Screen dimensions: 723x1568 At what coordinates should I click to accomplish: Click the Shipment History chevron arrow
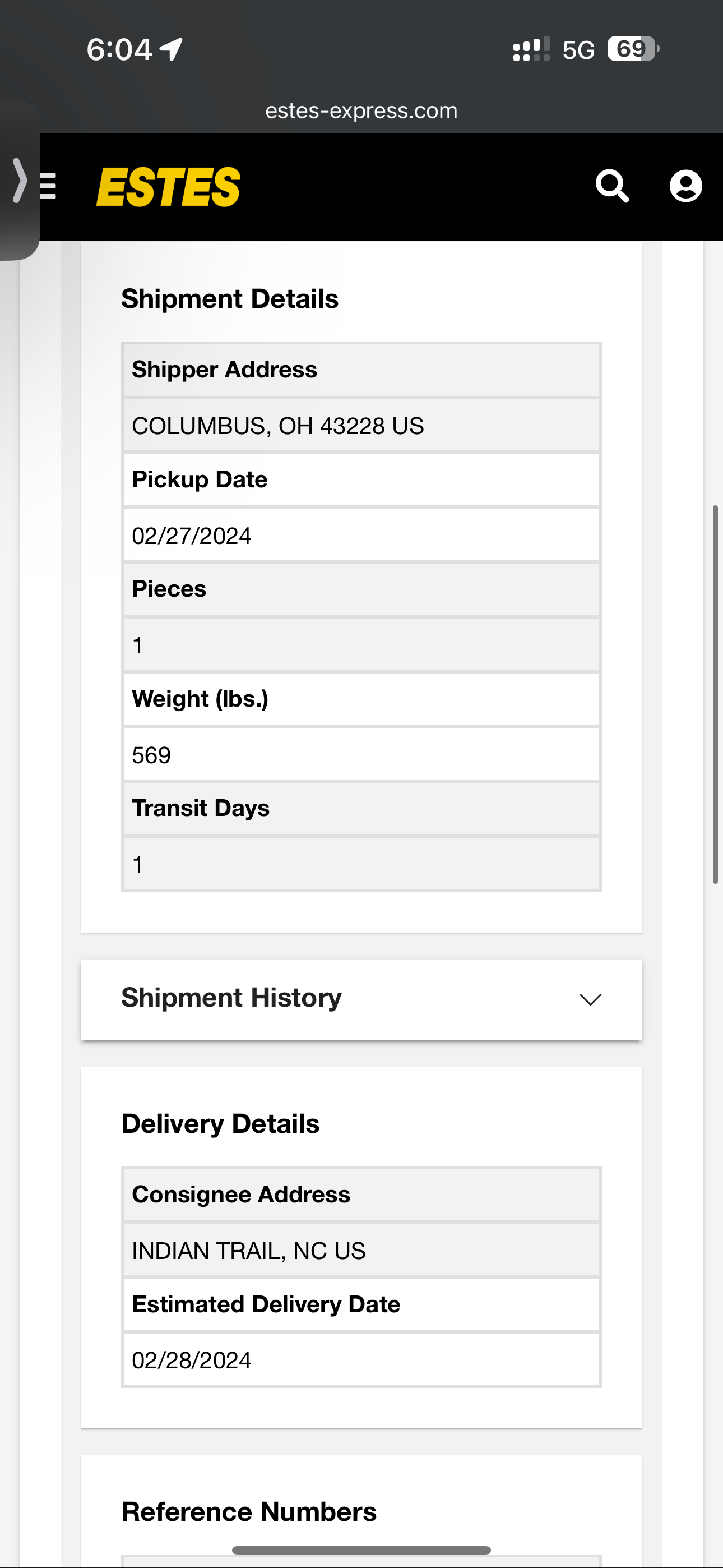pos(590,999)
